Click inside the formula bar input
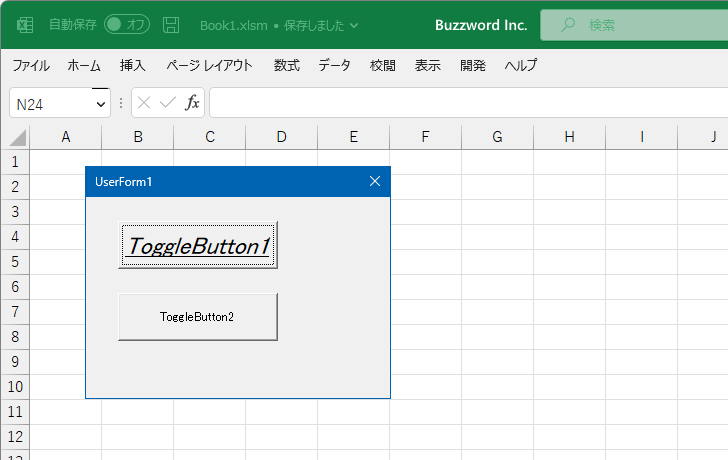This screenshot has height=460, width=728. click(460, 103)
